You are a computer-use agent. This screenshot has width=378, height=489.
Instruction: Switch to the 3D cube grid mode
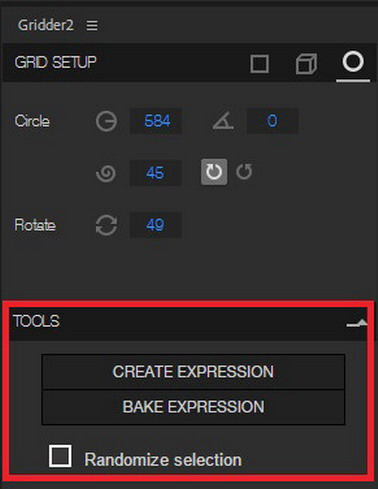click(306, 64)
